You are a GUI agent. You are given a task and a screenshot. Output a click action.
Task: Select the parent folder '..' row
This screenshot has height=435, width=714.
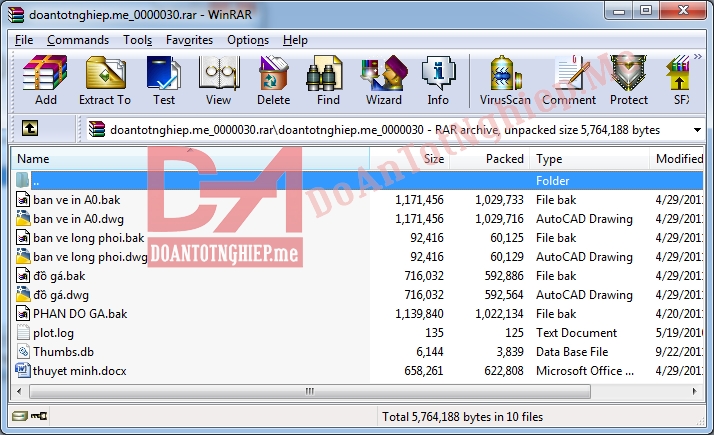click(x=37, y=181)
